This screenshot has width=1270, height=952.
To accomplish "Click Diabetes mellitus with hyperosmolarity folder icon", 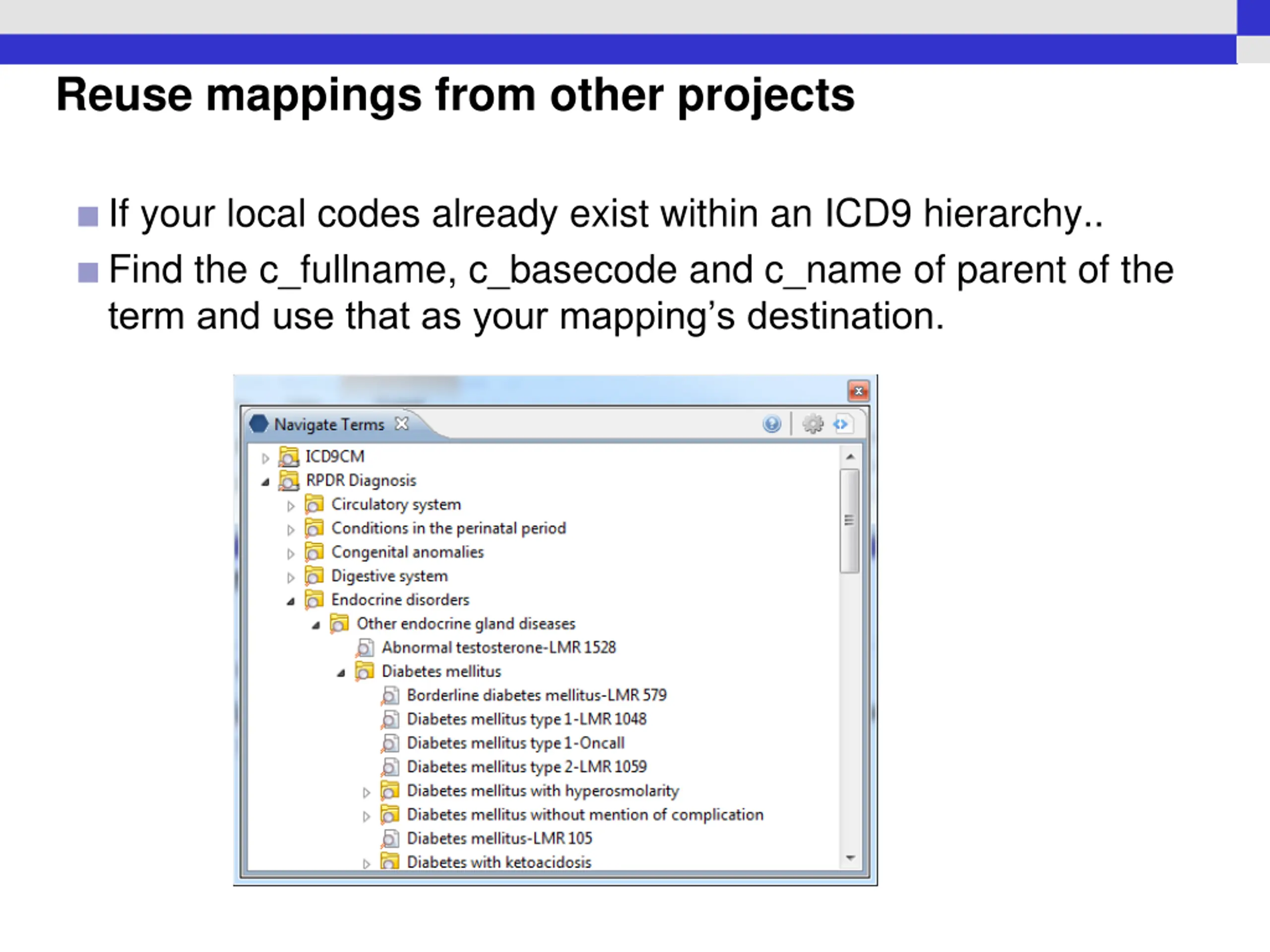I will pyautogui.click(x=390, y=791).
